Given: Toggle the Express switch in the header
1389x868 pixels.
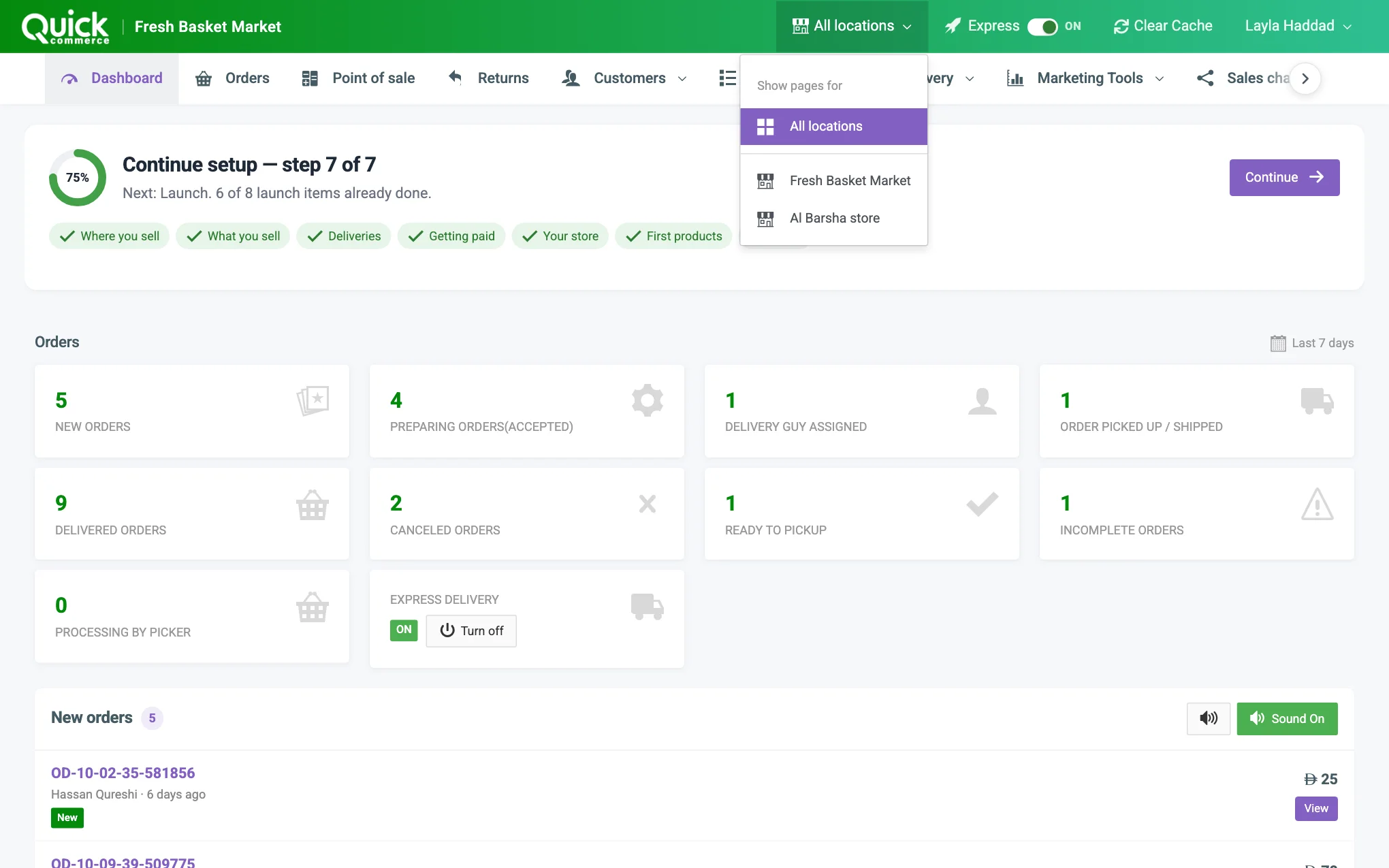Looking at the screenshot, I should point(1042,27).
